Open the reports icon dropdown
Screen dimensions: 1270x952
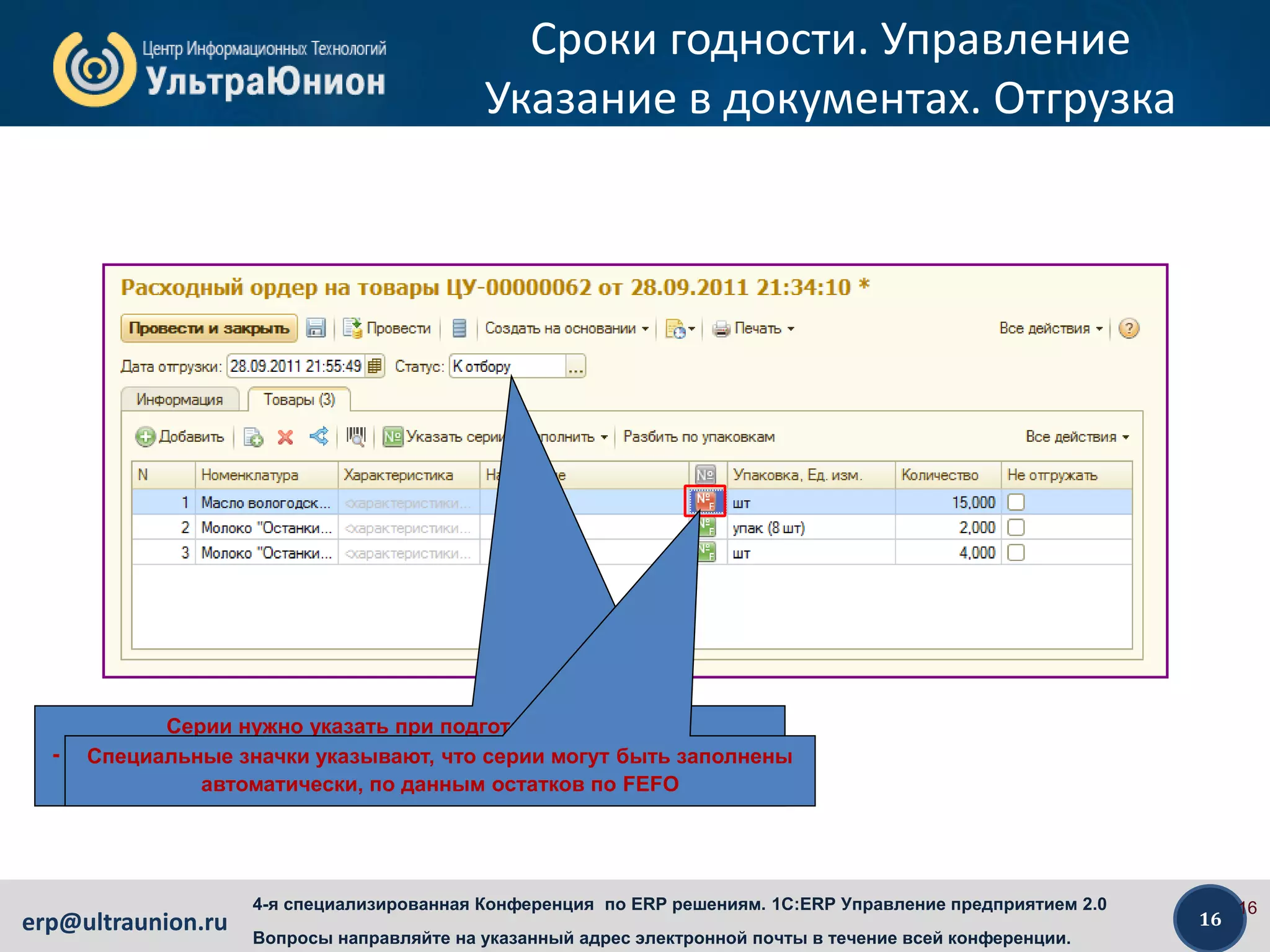pos(680,328)
